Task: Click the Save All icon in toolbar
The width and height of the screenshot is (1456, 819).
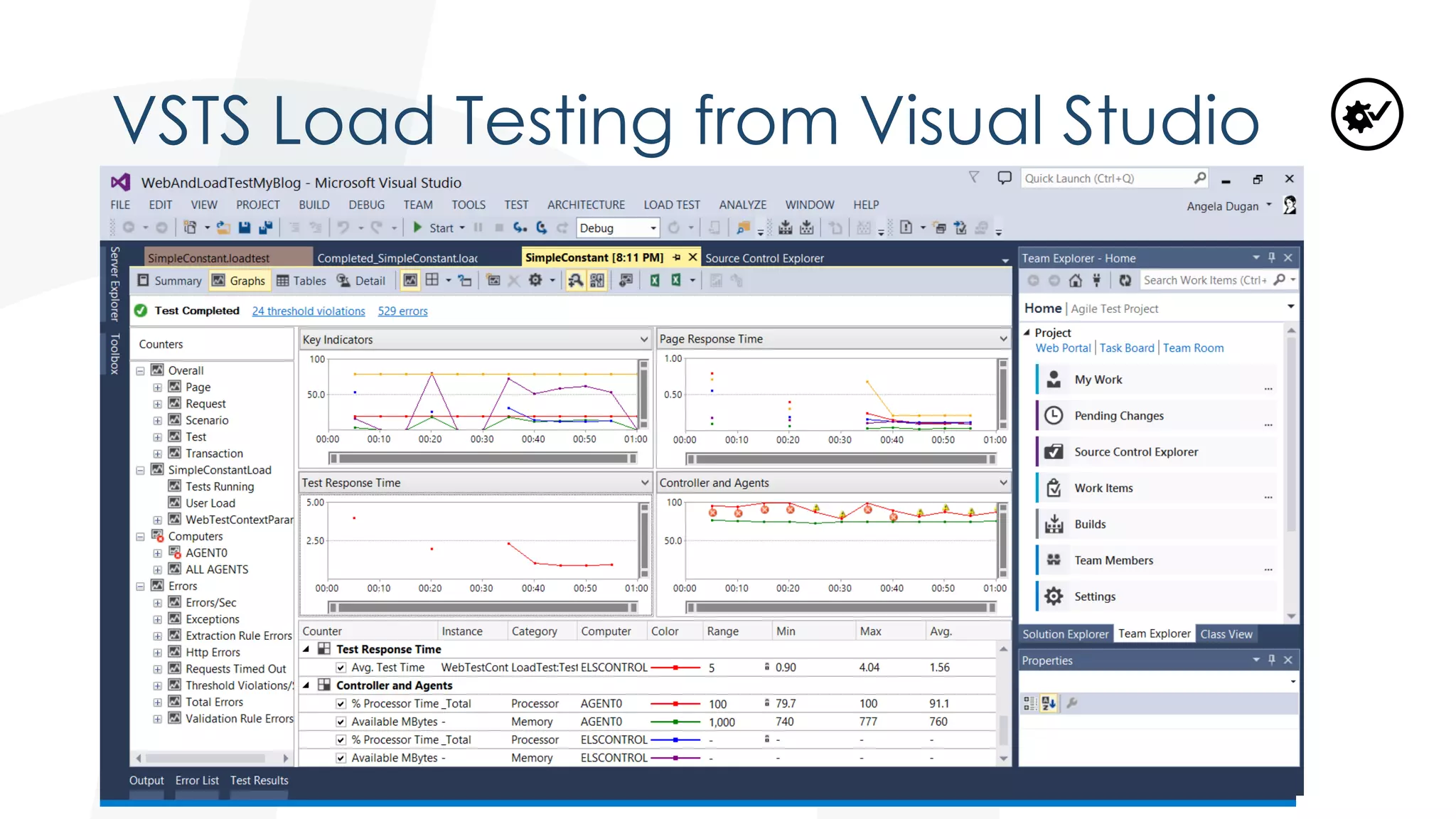Action: tap(266, 227)
